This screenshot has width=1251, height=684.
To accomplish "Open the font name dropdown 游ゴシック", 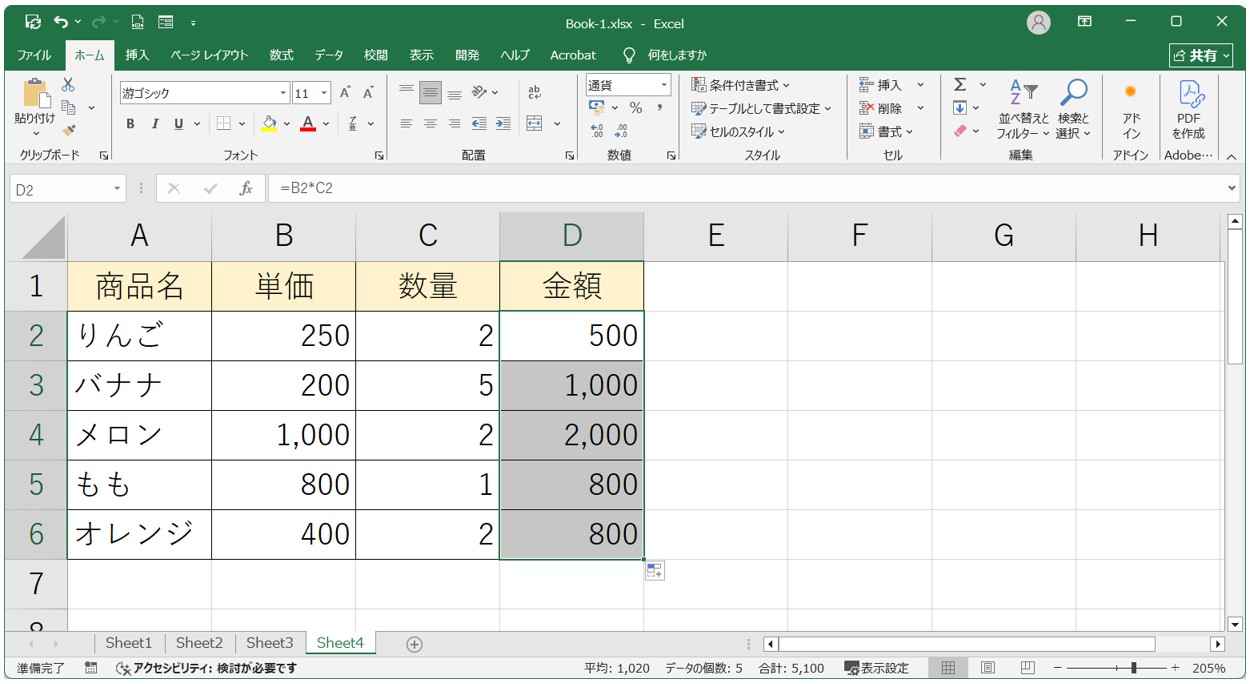I will coord(283,93).
